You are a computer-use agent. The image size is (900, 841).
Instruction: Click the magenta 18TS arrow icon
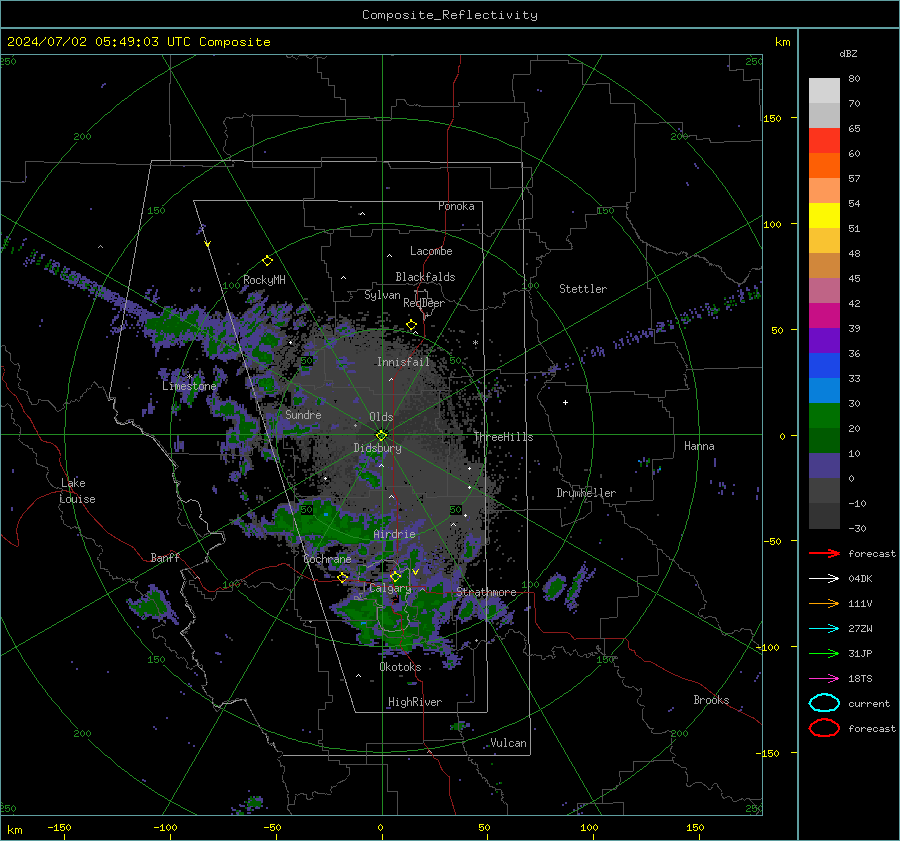[x=824, y=679]
